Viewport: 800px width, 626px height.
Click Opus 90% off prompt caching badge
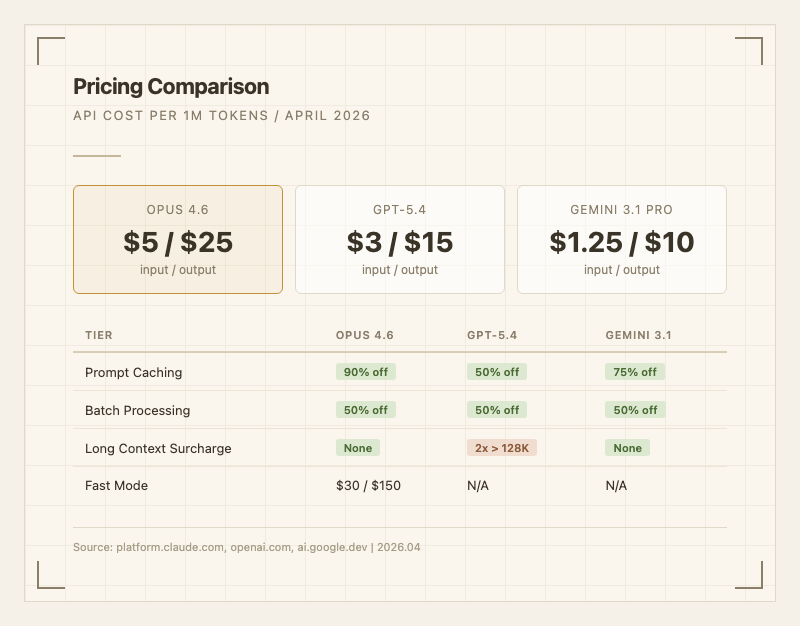pos(366,372)
